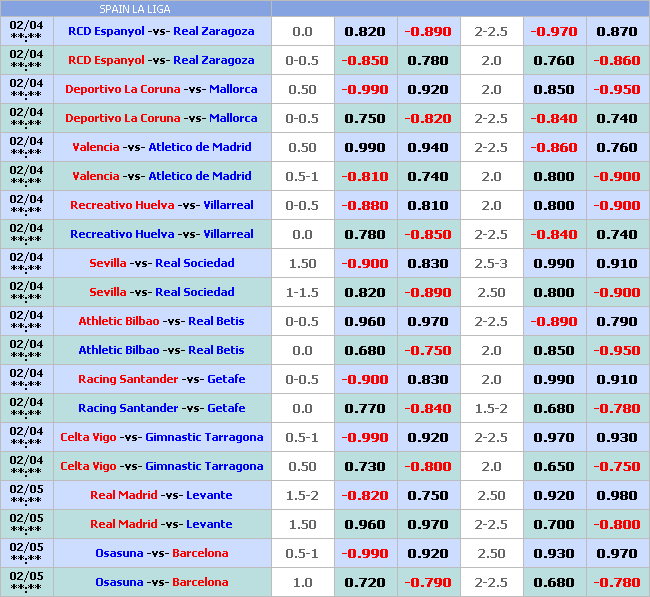The height and width of the screenshot is (597, 650).
Task: Select the 0.870 odds for Espanyol vs Zaragoza
Action: point(616,31)
